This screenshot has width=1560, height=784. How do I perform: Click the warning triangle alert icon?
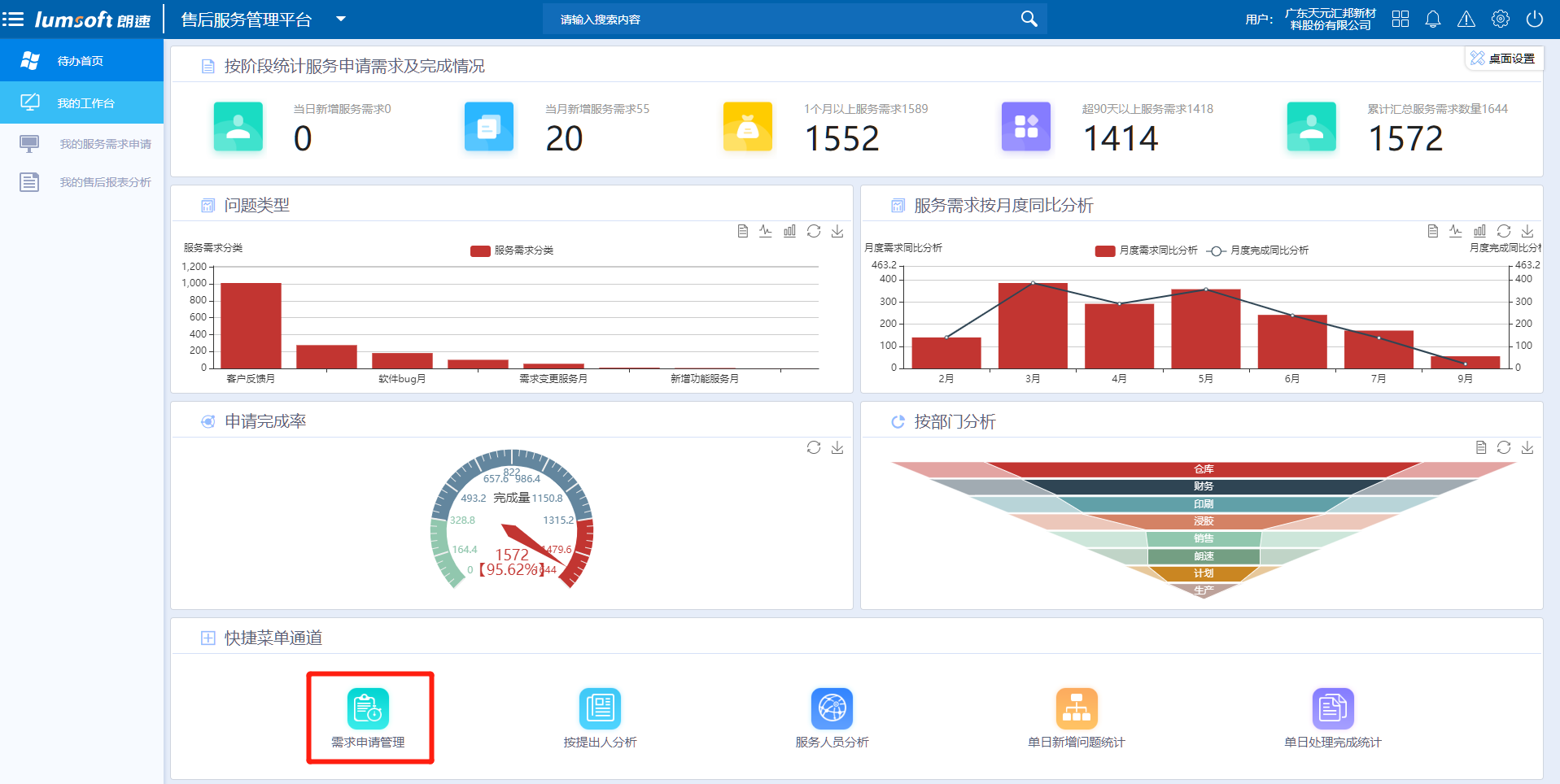coord(1466,20)
